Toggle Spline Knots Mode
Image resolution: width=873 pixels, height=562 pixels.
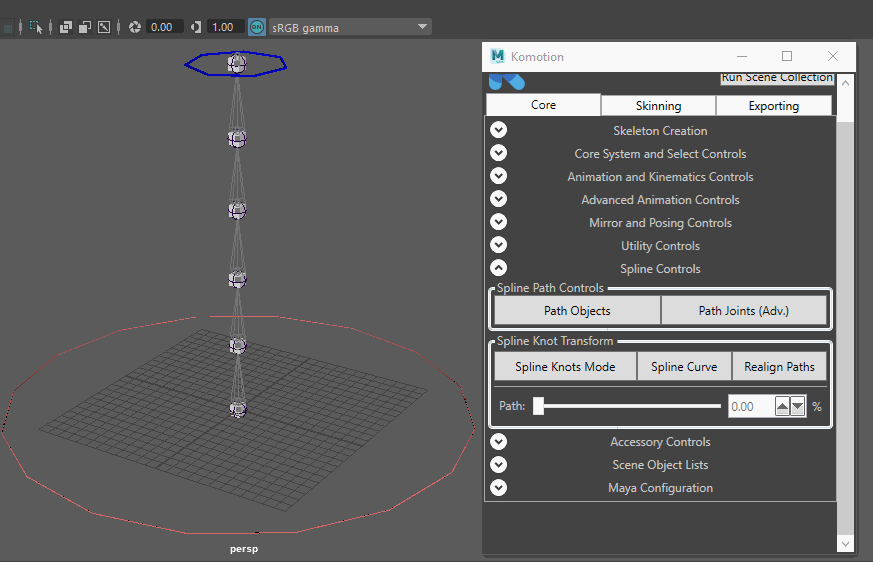(x=565, y=366)
